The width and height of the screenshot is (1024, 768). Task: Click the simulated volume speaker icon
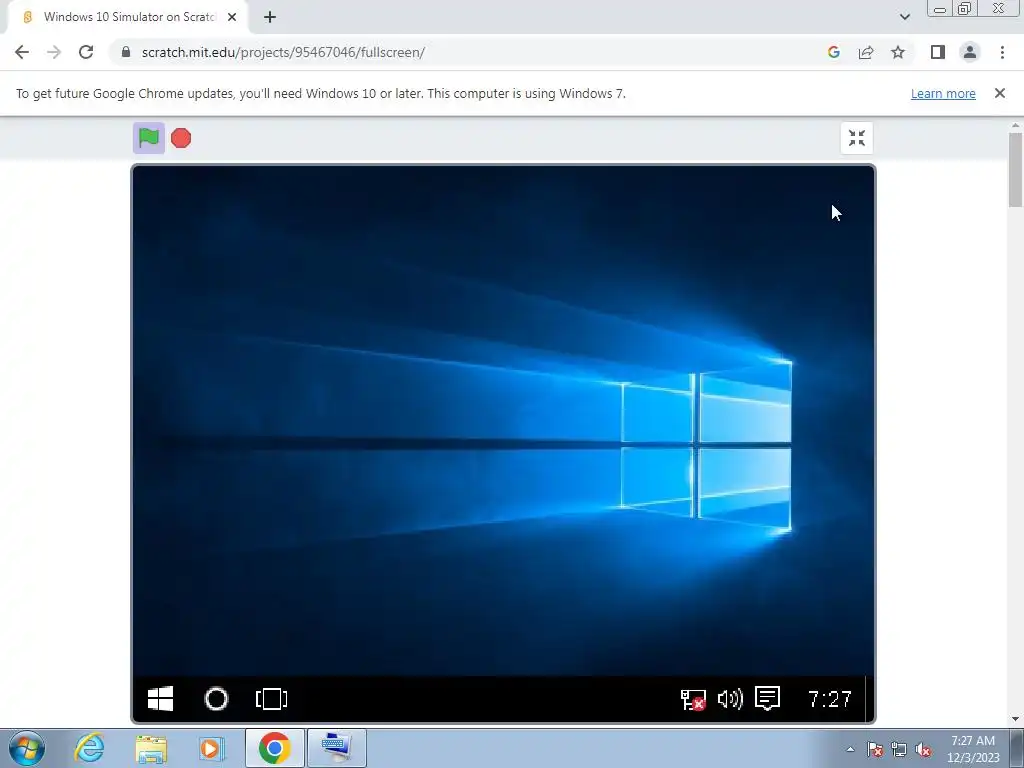(730, 699)
